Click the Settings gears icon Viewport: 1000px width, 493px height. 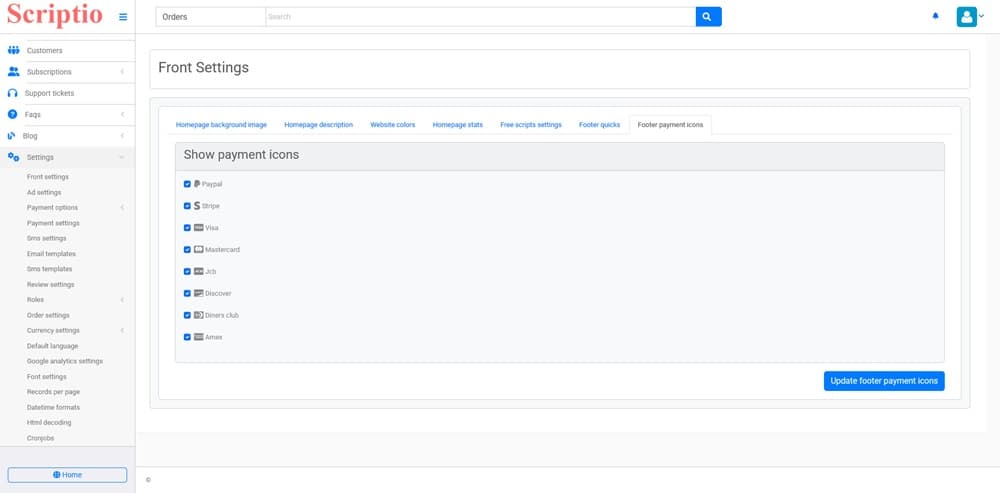tap(14, 157)
